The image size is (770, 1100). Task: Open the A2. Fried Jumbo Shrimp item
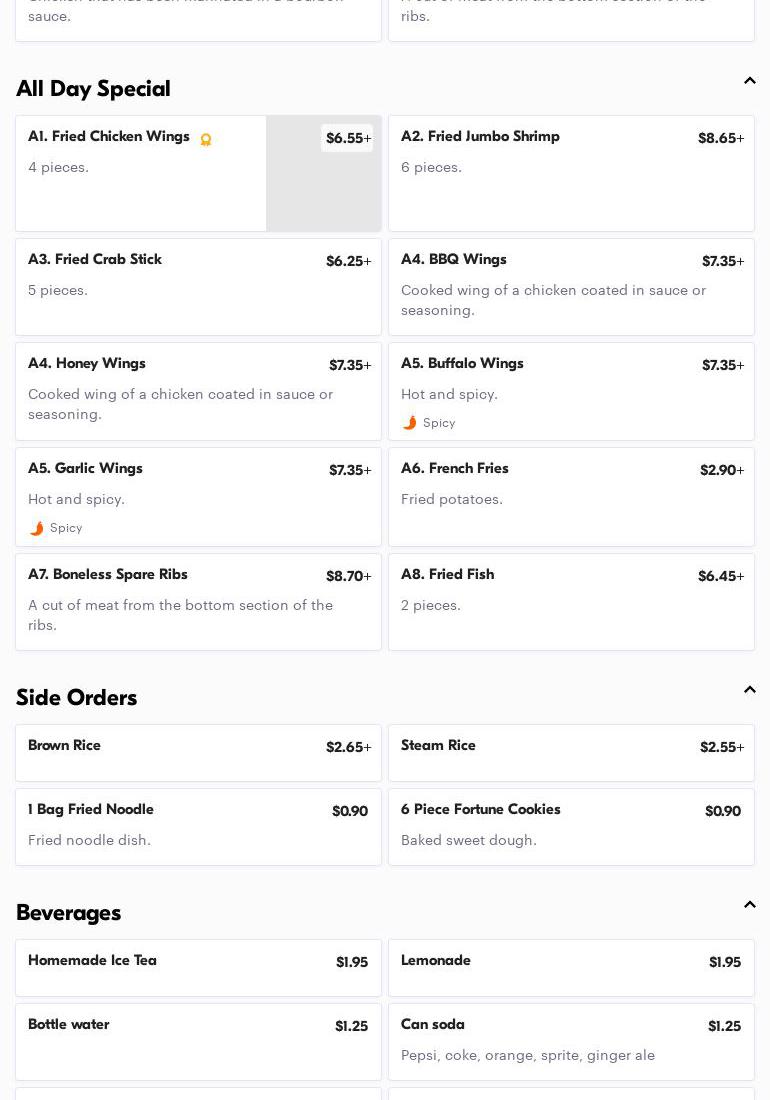(571, 173)
